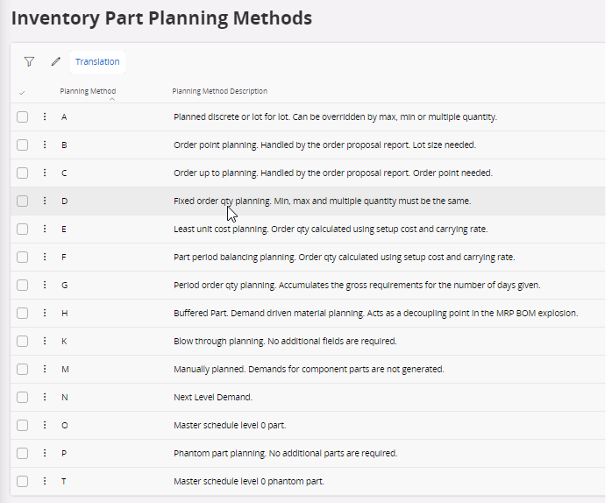Open three-dot menu for method D

pos(45,201)
